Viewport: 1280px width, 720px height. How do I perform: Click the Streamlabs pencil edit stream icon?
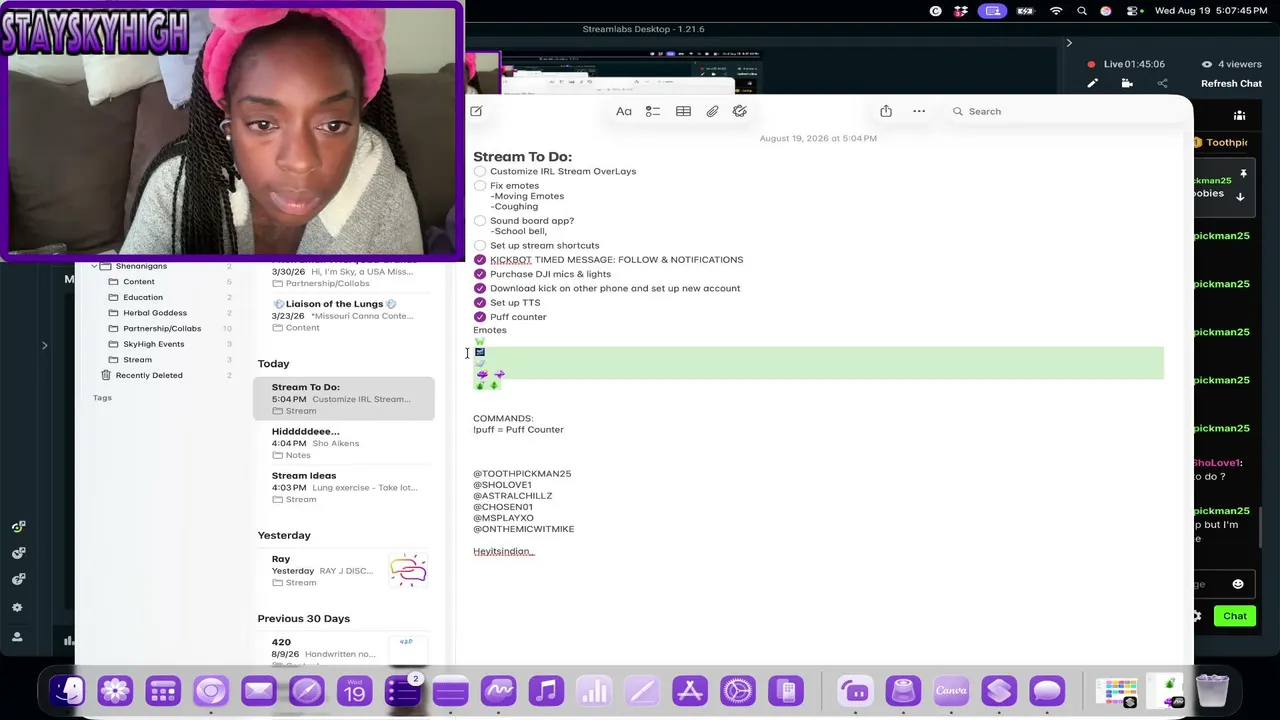[1092, 84]
